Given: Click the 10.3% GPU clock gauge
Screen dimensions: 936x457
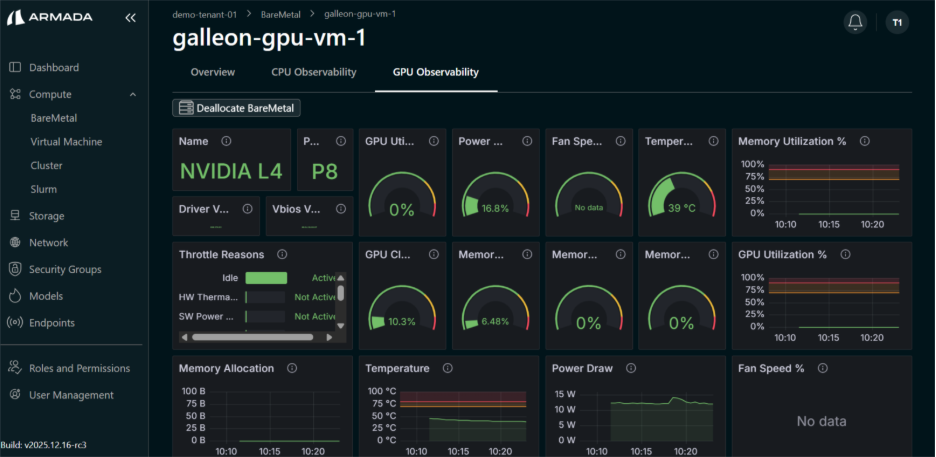Looking at the screenshot, I should 402,310.
